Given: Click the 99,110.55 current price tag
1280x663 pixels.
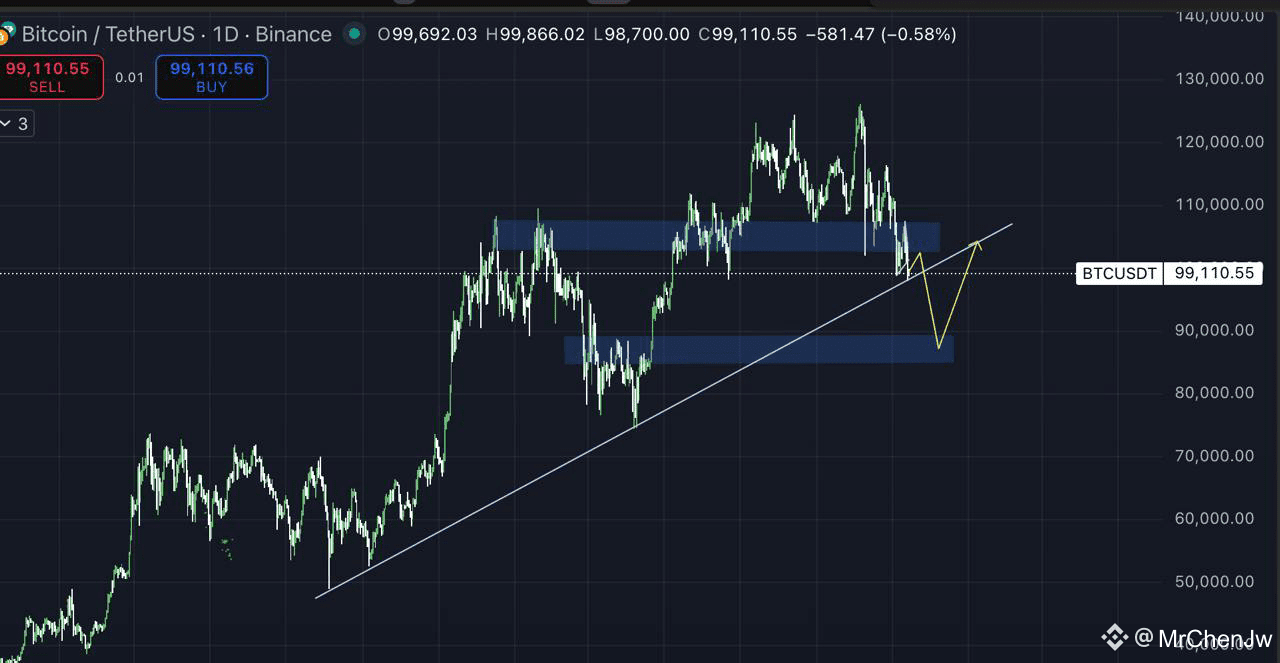Looking at the screenshot, I should (1214, 273).
